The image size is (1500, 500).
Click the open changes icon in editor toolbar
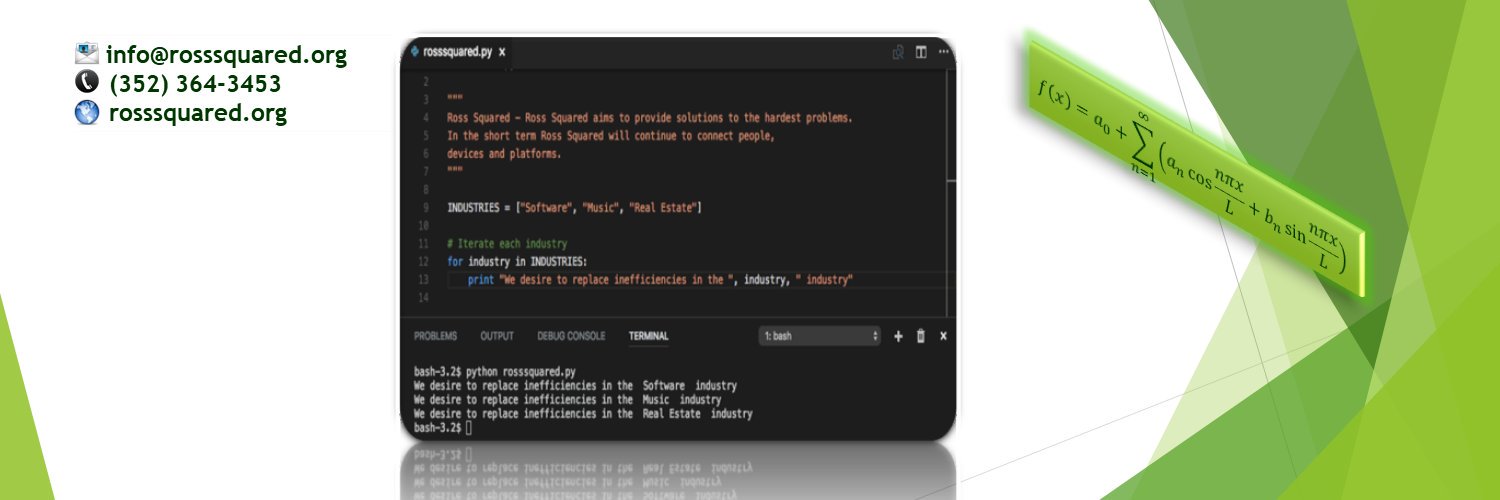click(898, 52)
